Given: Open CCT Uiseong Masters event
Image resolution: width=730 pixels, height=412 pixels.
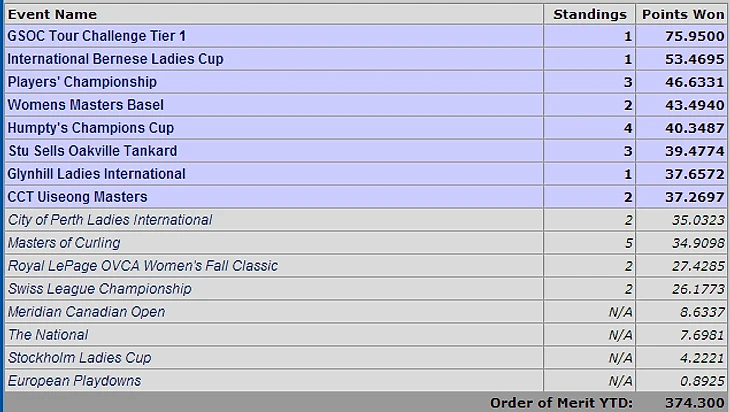Looking at the screenshot, I should click(x=77, y=197).
